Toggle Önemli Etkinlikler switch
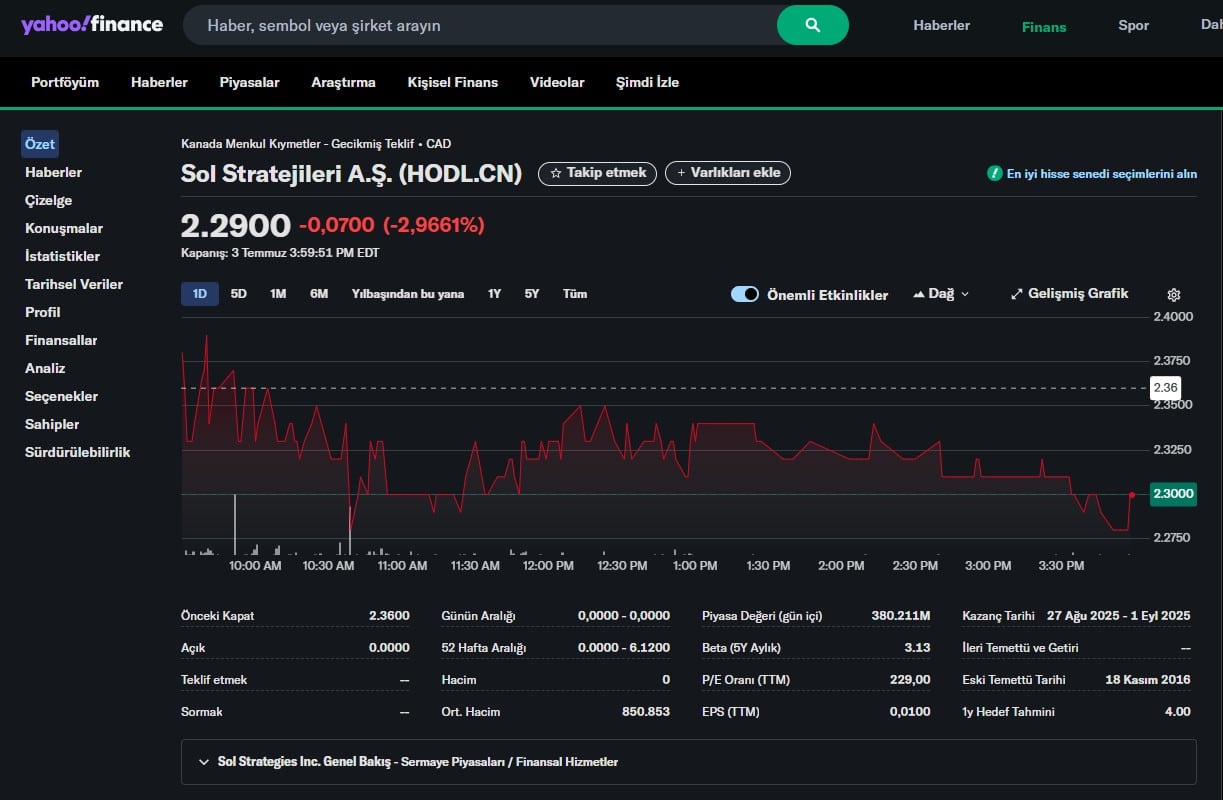1223x800 pixels. click(745, 294)
